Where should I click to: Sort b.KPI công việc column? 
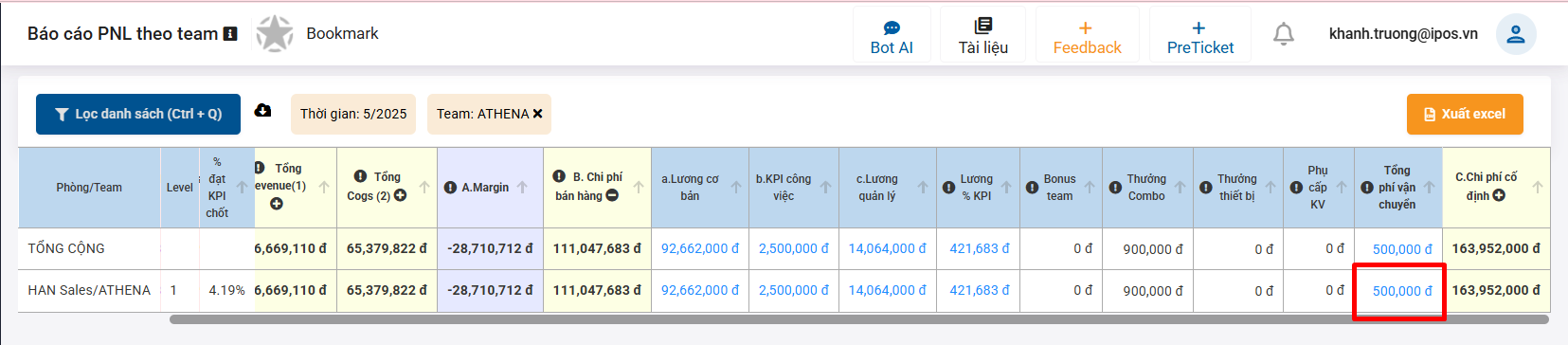(826, 188)
